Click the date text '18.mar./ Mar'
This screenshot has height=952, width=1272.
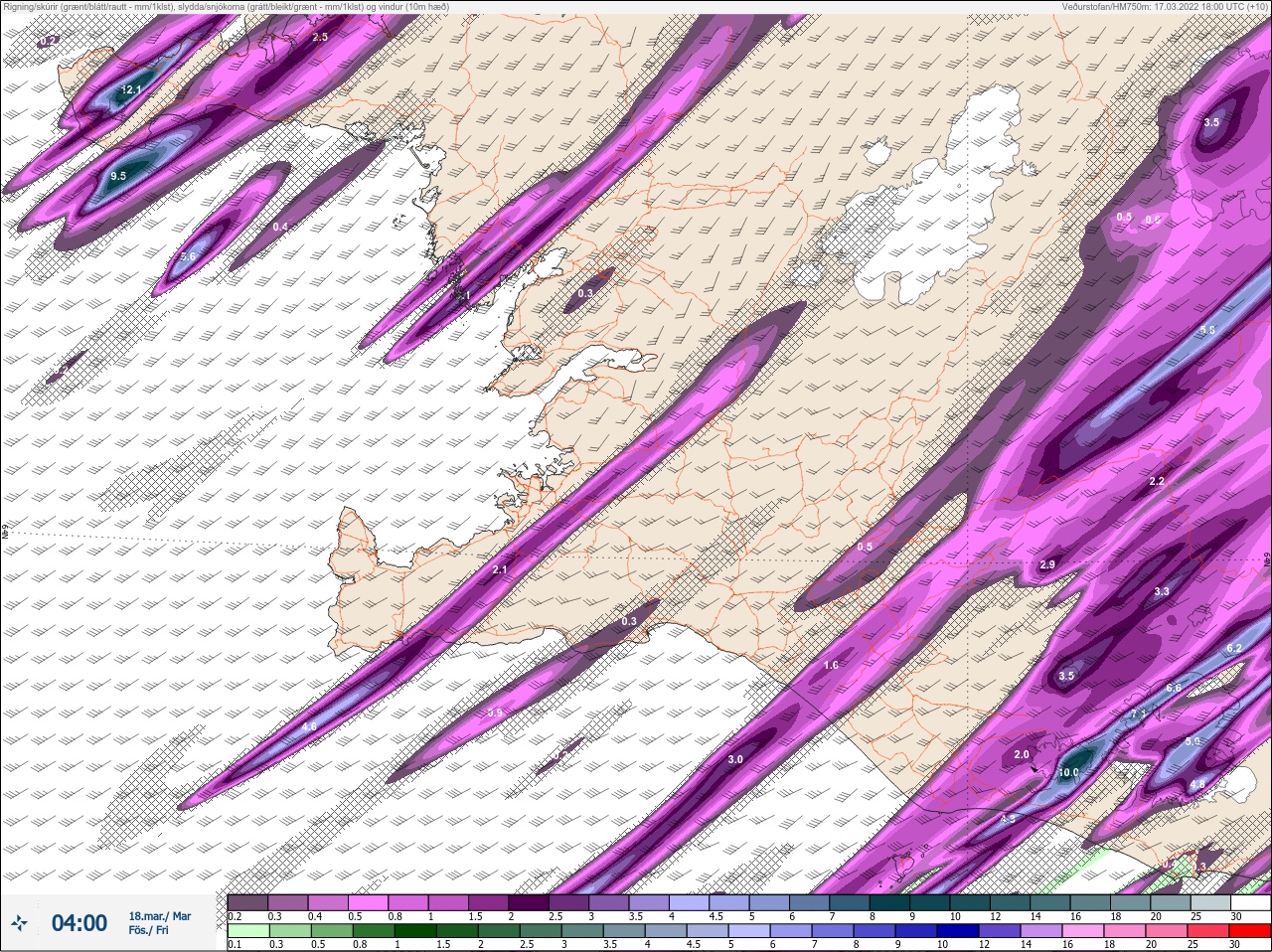pos(160,915)
